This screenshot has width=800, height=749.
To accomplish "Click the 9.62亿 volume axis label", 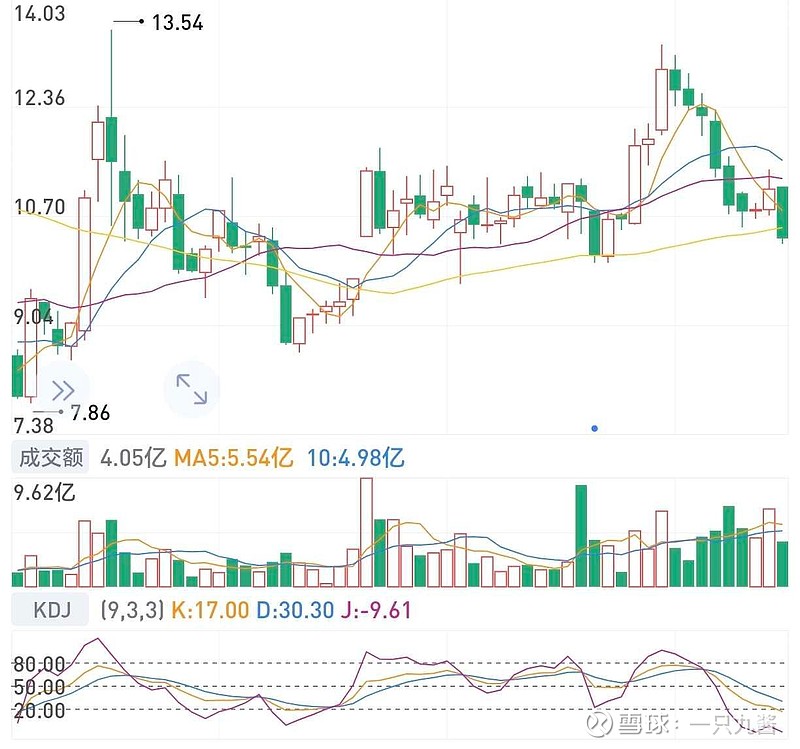I will (x=45, y=493).
